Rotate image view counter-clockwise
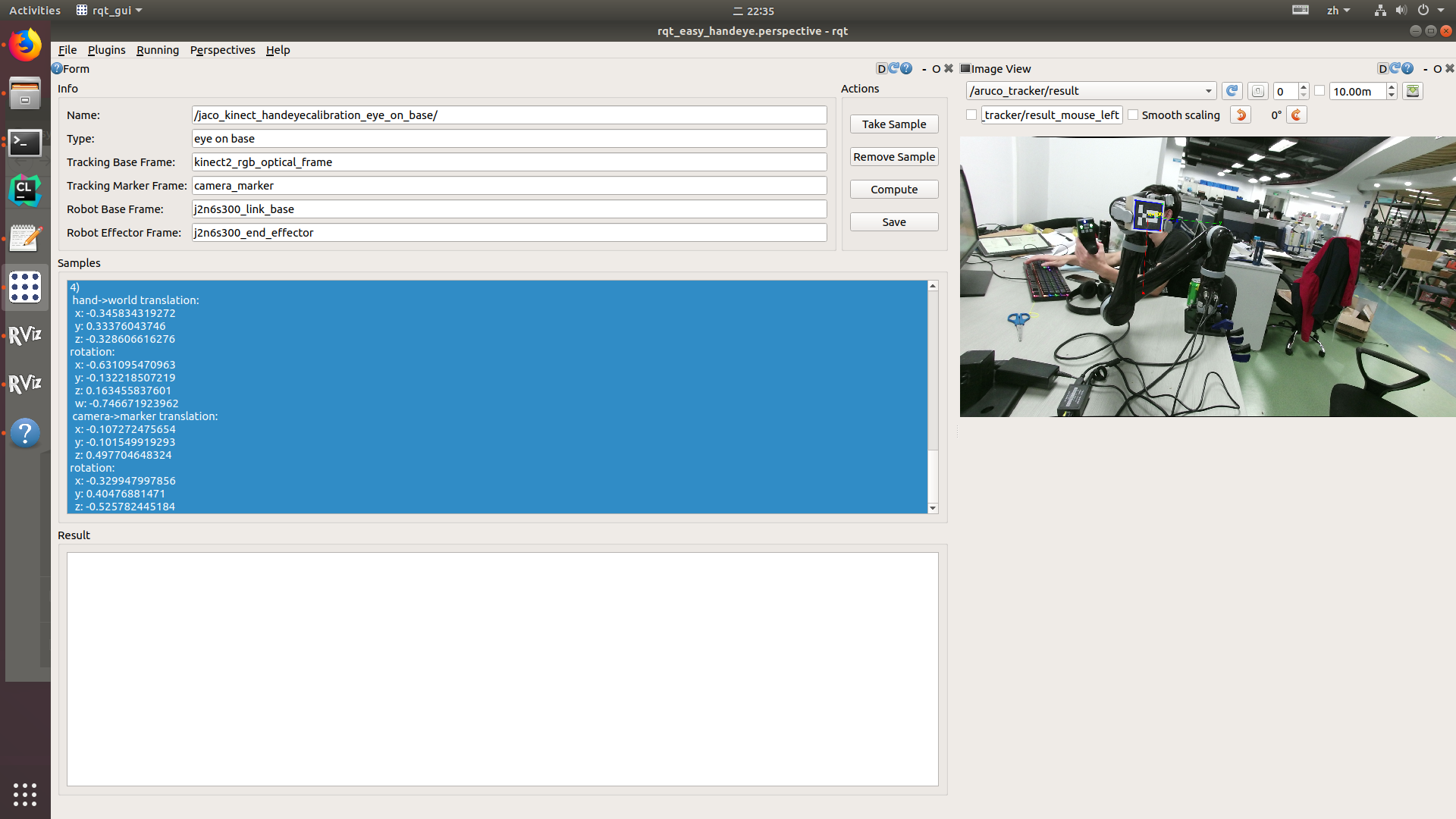This screenshot has width=1456, height=819. 1241,115
